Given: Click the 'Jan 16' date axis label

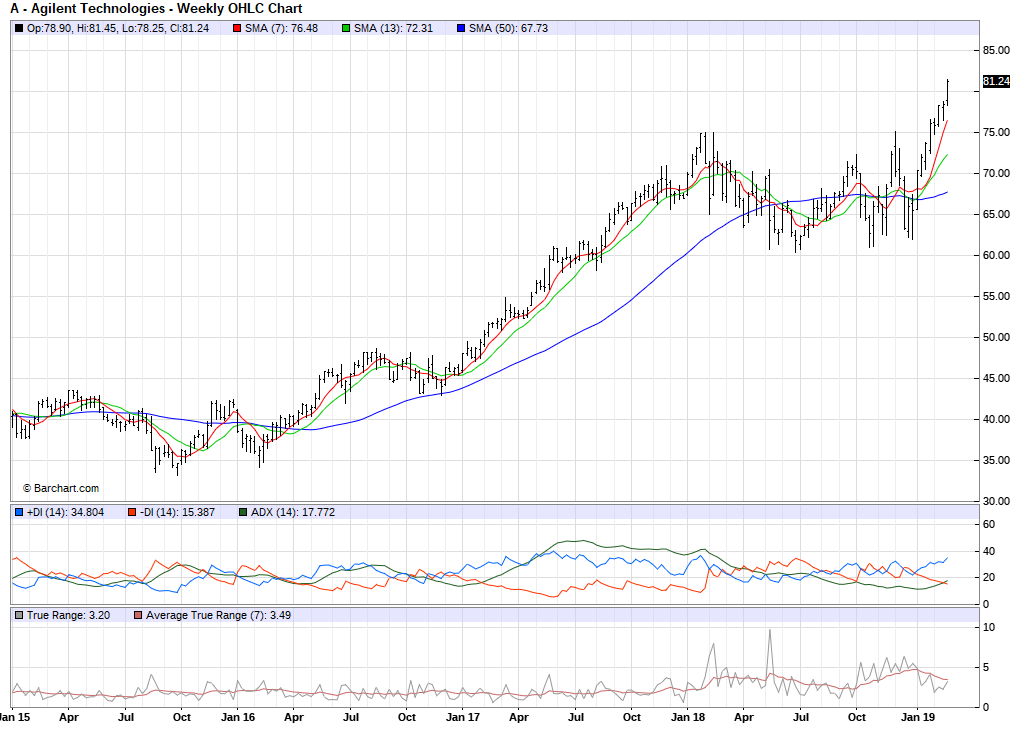Looking at the screenshot, I should (238, 717).
